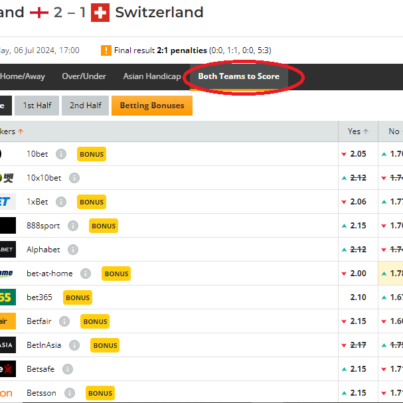The height and width of the screenshot is (403, 403).
Task: Open the info icon next to bet-at-home
Action: [x=86, y=273]
